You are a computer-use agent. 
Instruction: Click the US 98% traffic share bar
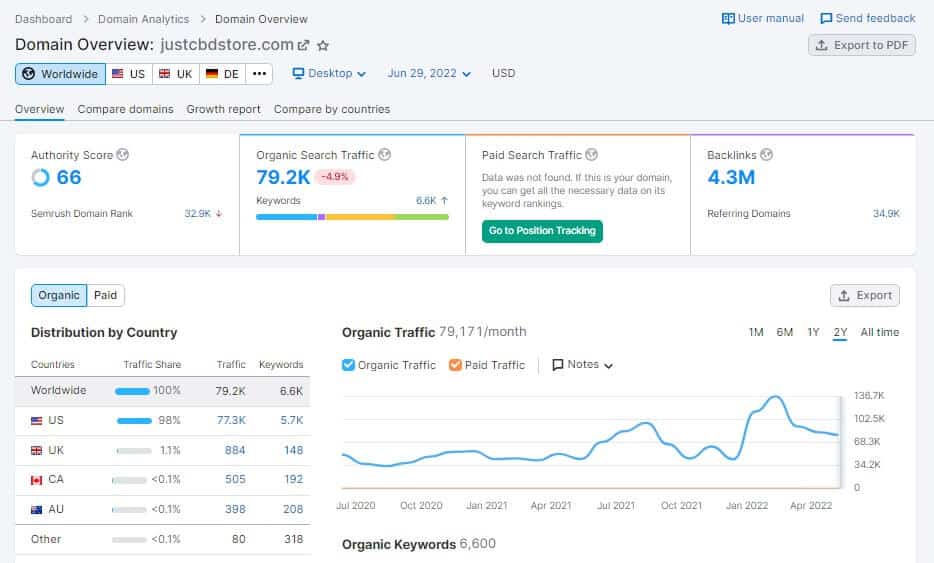point(134,421)
